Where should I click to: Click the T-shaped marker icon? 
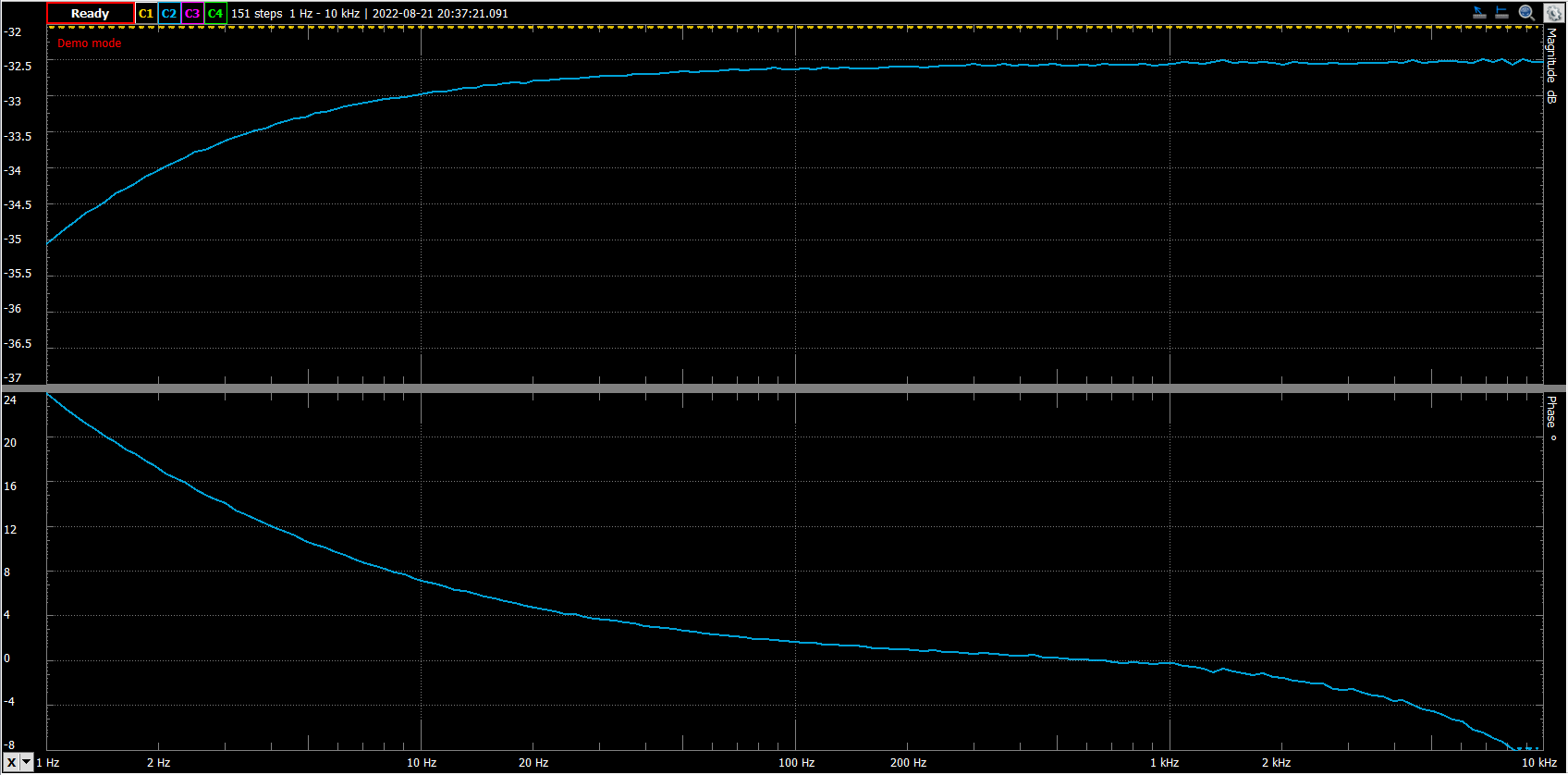(x=1502, y=13)
